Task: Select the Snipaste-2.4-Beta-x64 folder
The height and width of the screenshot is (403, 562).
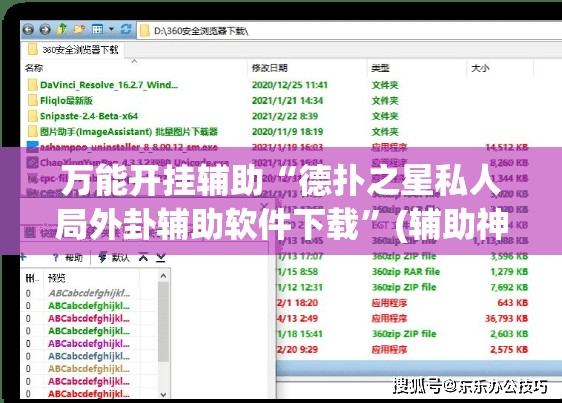Action: pos(89,116)
